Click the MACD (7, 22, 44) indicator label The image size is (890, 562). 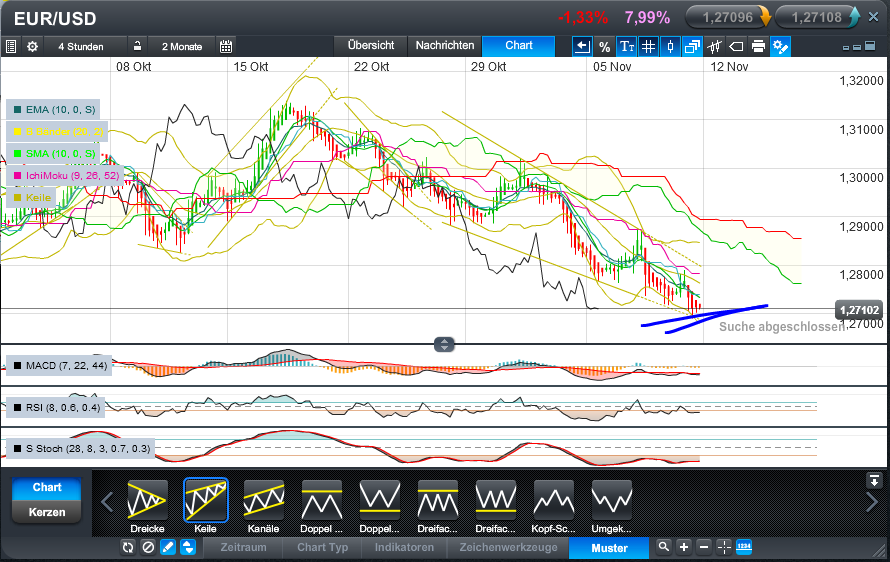(x=60, y=366)
